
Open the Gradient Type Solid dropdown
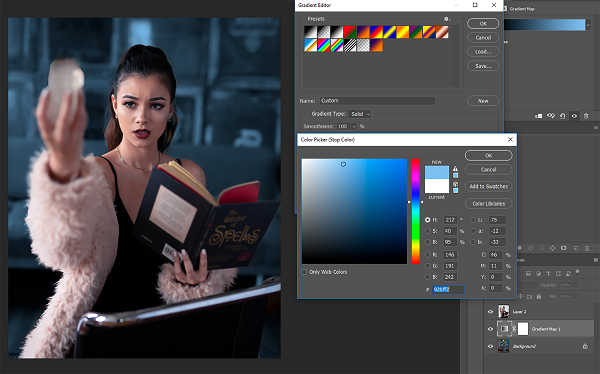359,114
